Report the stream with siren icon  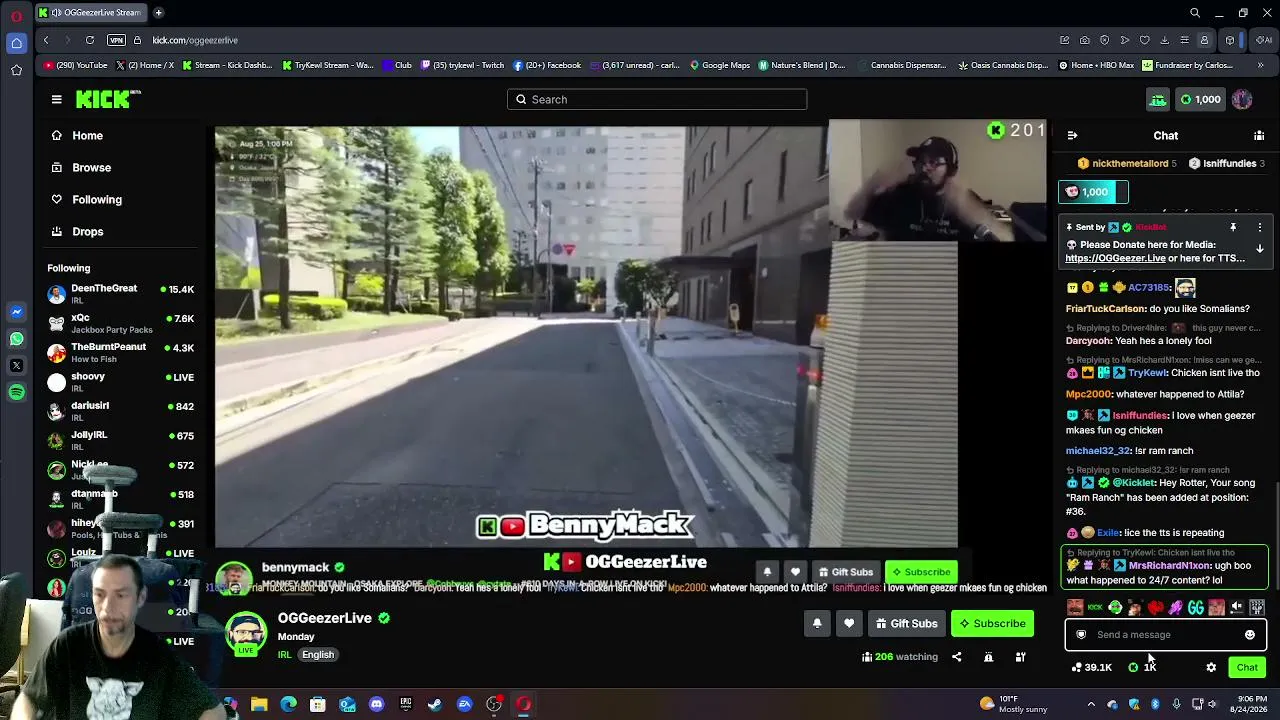pyautogui.click(x=988, y=657)
